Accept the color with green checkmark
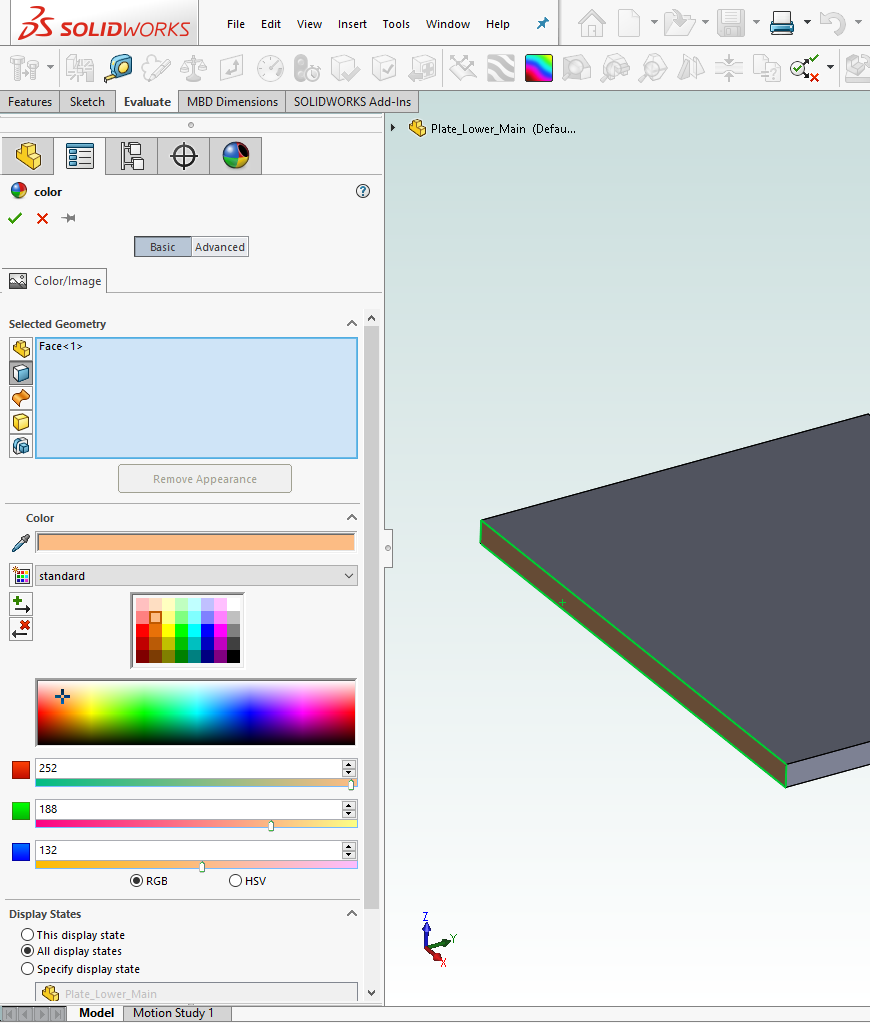 (x=15, y=218)
